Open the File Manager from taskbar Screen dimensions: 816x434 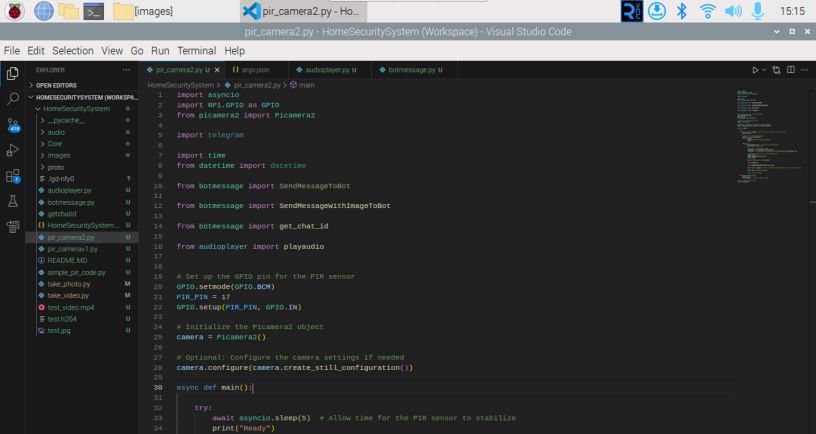click(69, 11)
